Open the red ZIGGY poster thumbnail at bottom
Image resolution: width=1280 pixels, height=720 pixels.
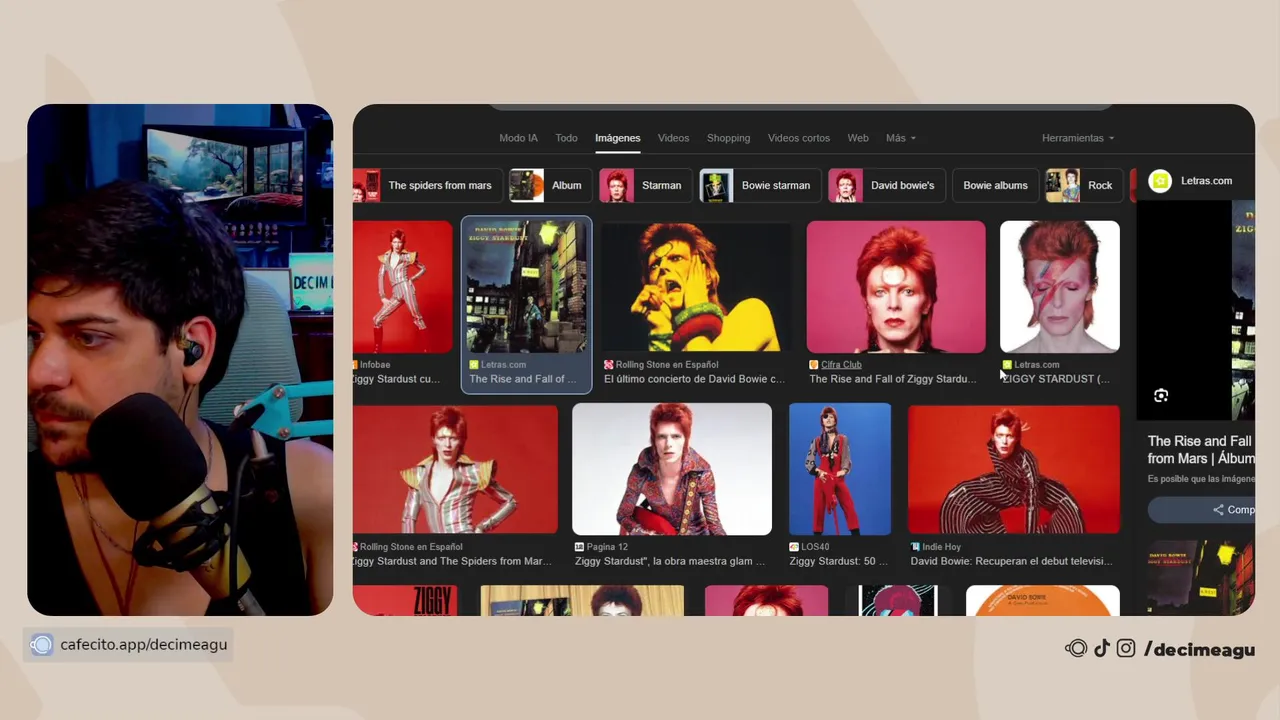(x=405, y=600)
